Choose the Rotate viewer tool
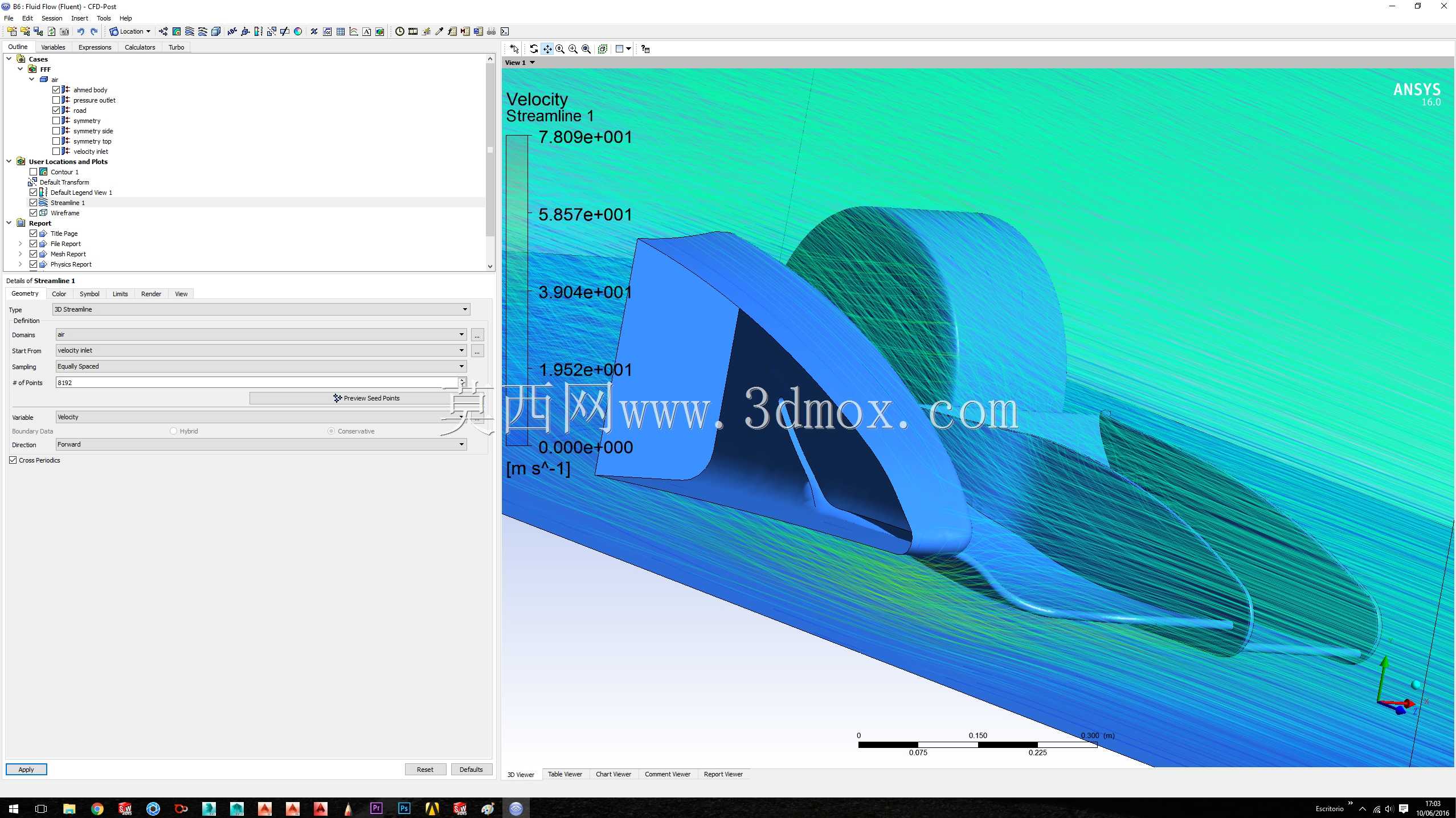 click(x=534, y=49)
